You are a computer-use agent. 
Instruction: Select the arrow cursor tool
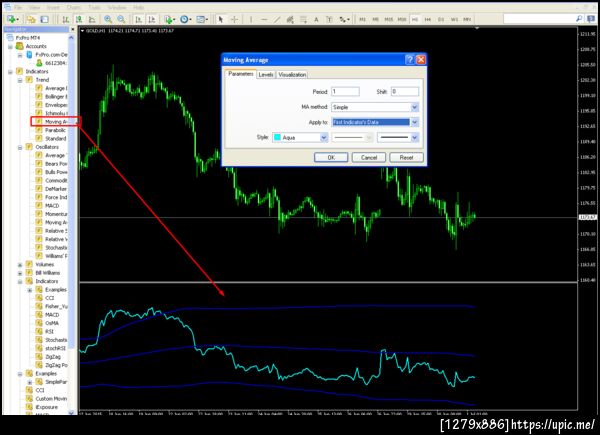pyautogui.click(x=220, y=19)
